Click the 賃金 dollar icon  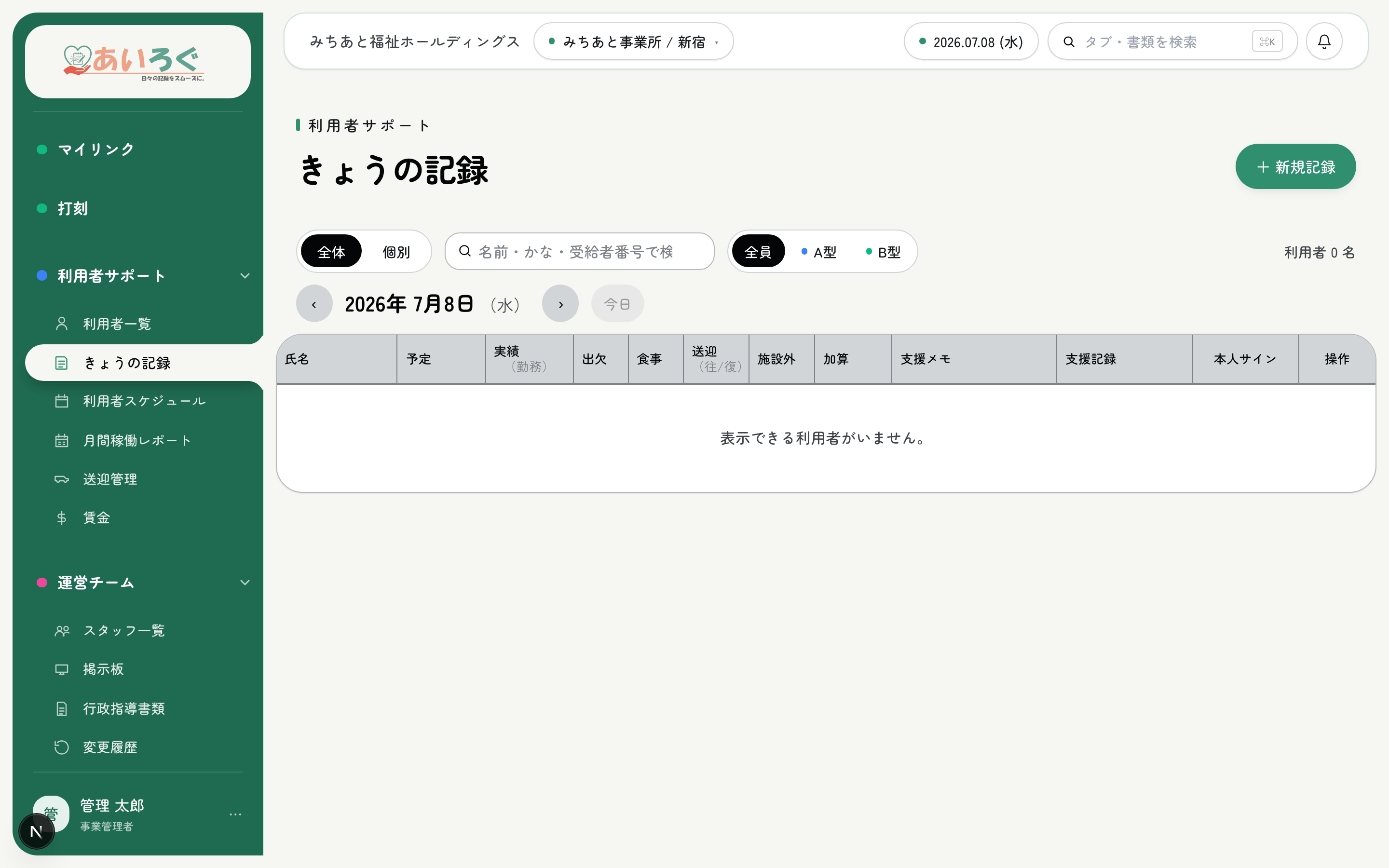click(x=61, y=518)
